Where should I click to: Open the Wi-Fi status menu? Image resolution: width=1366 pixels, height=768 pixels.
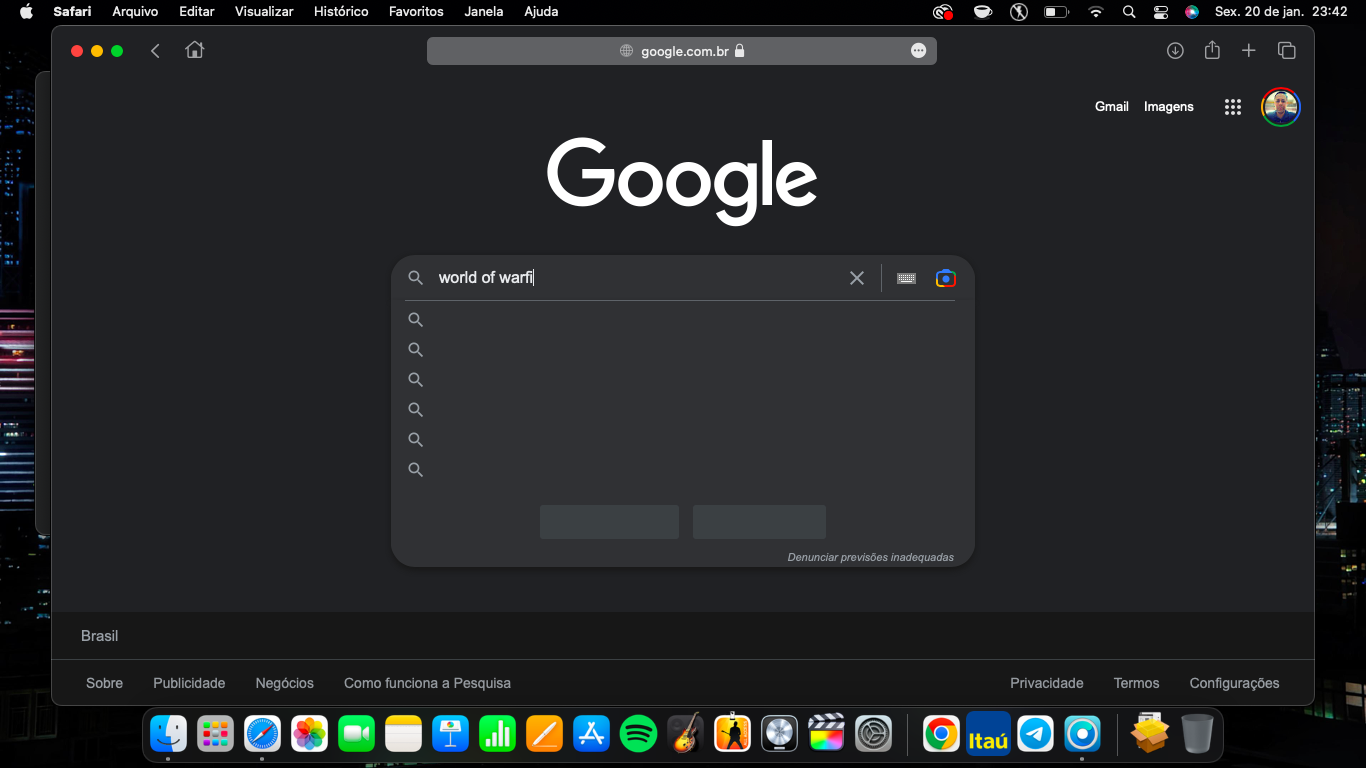tap(1096, 12)
